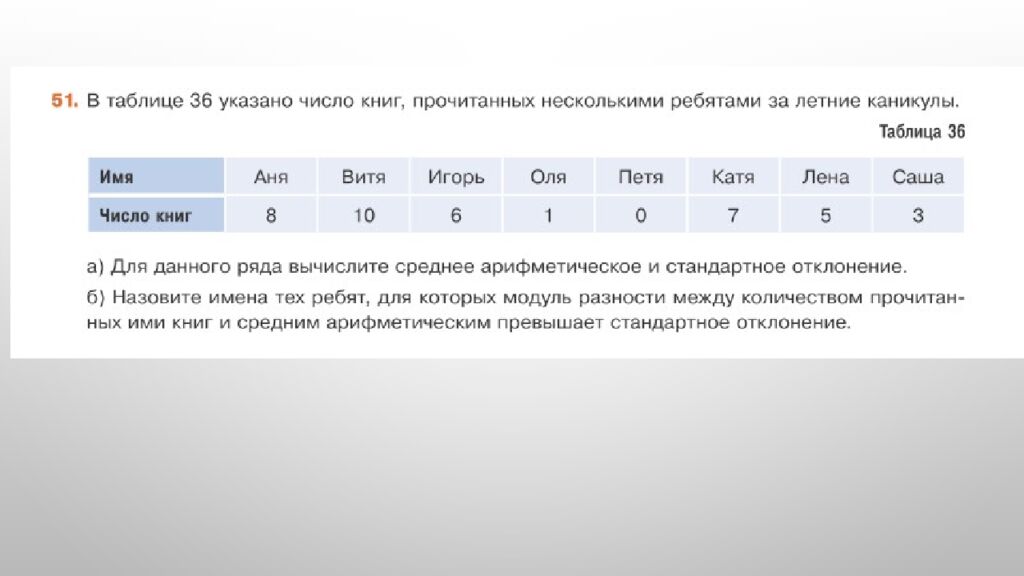1024x576 pixels.
Task: Select the name Лена
Action: [824, 175]
